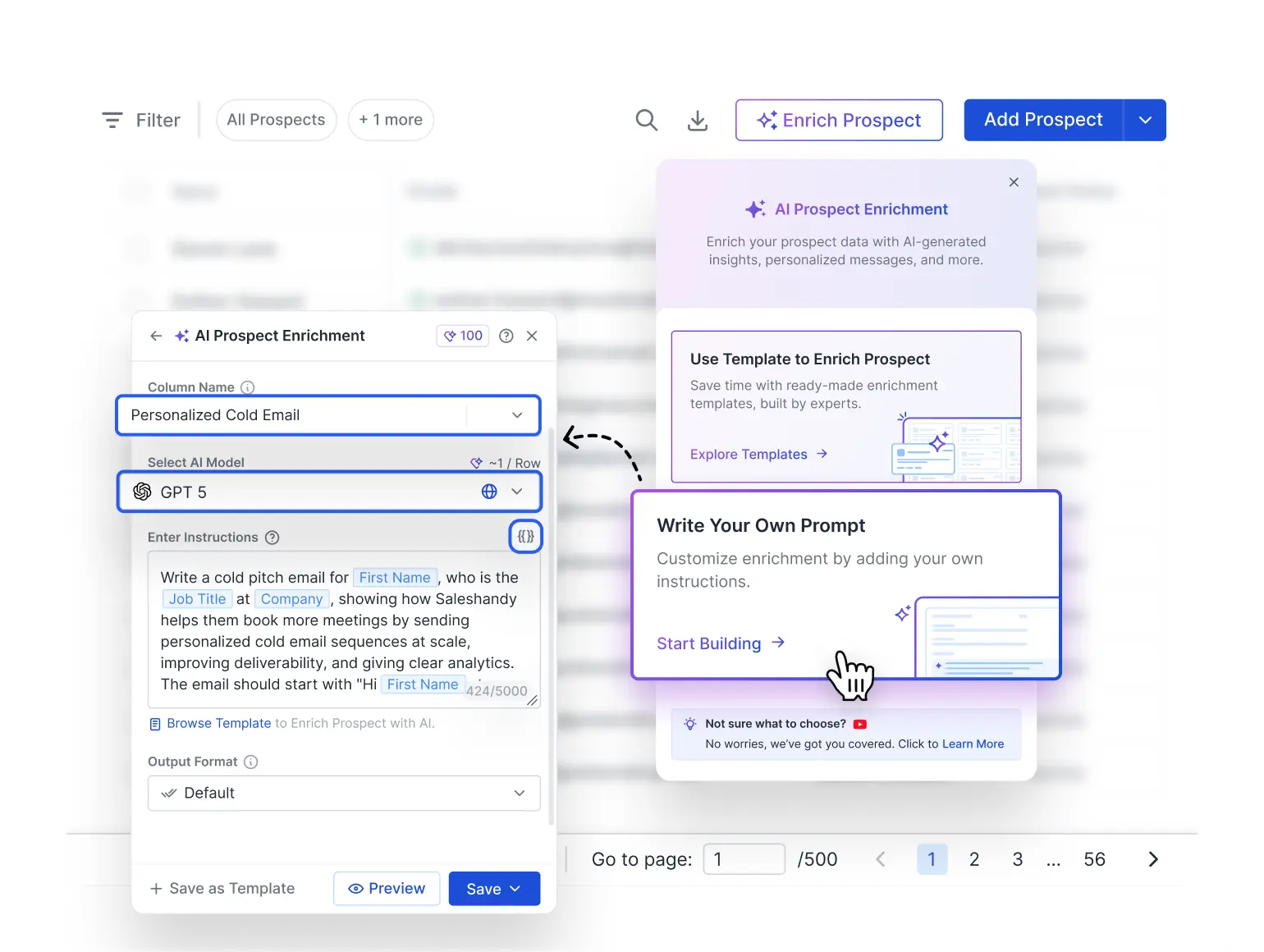1264x952 pixels.
Task: Click the Filter icon
Action: coord(112,121)
